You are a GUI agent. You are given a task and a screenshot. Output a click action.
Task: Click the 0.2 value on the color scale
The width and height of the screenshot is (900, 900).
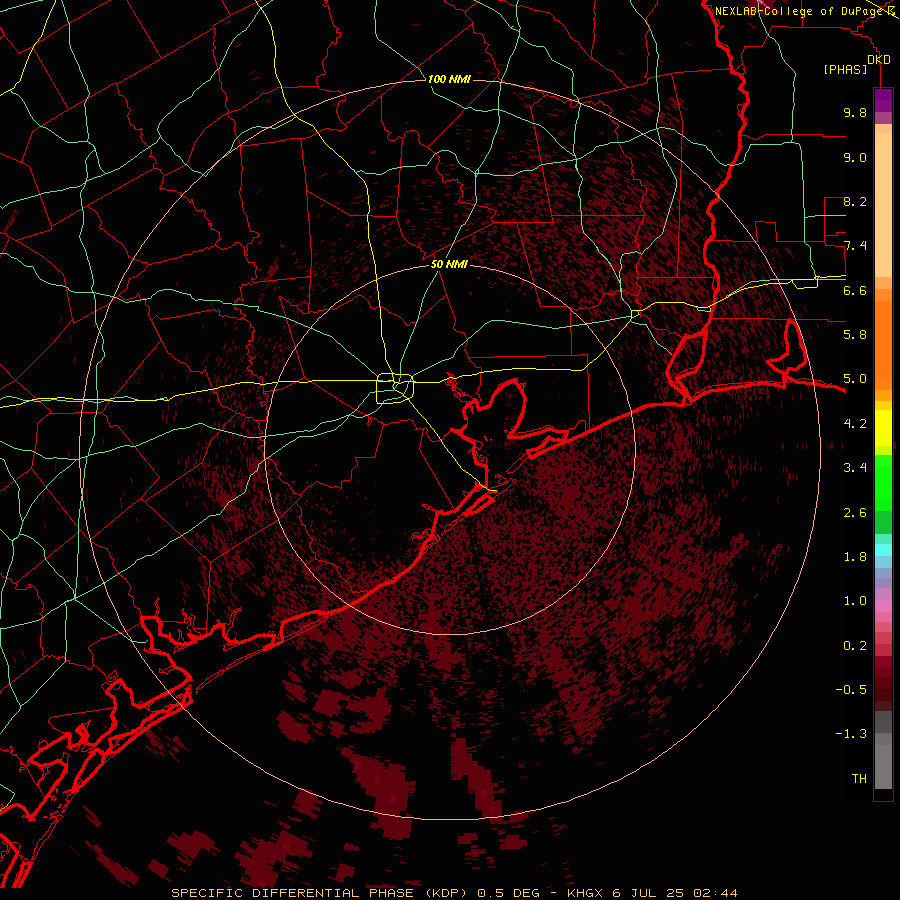click(855, 646)
